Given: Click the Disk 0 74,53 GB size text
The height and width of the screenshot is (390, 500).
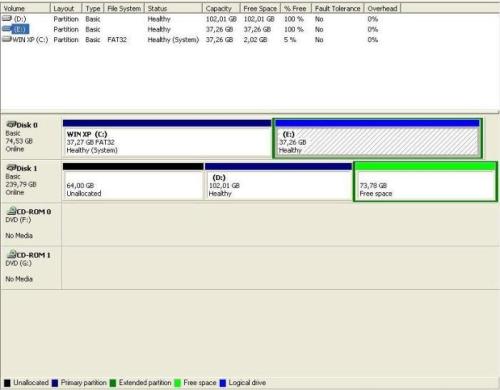Looking at the screenshot, I should coord(19,141).
